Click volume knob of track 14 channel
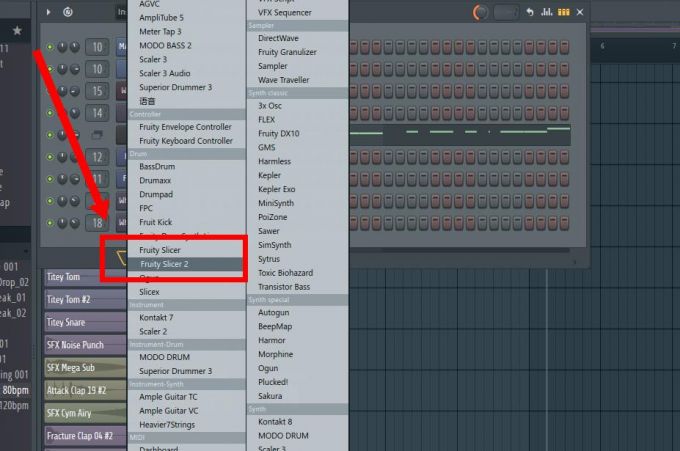This screenshot has width=680, height=451. pyautogui.click(x=75, y=113)
